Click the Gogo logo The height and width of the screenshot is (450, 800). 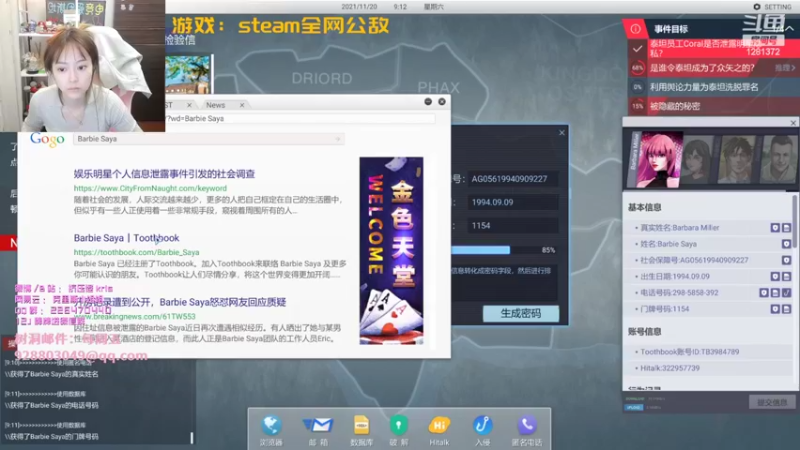point(47,139)
